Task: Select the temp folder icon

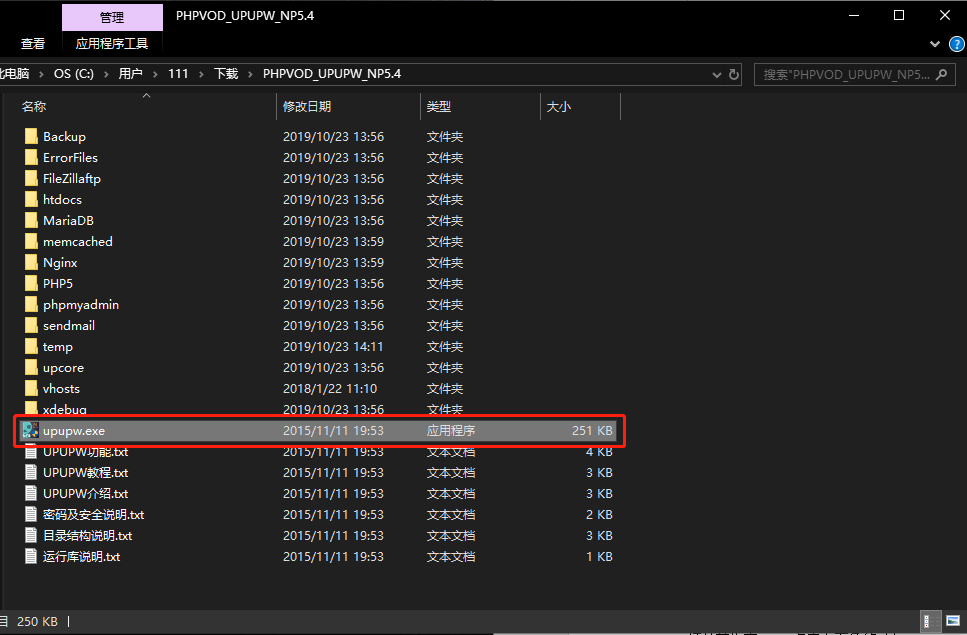Action: point(31,346)
